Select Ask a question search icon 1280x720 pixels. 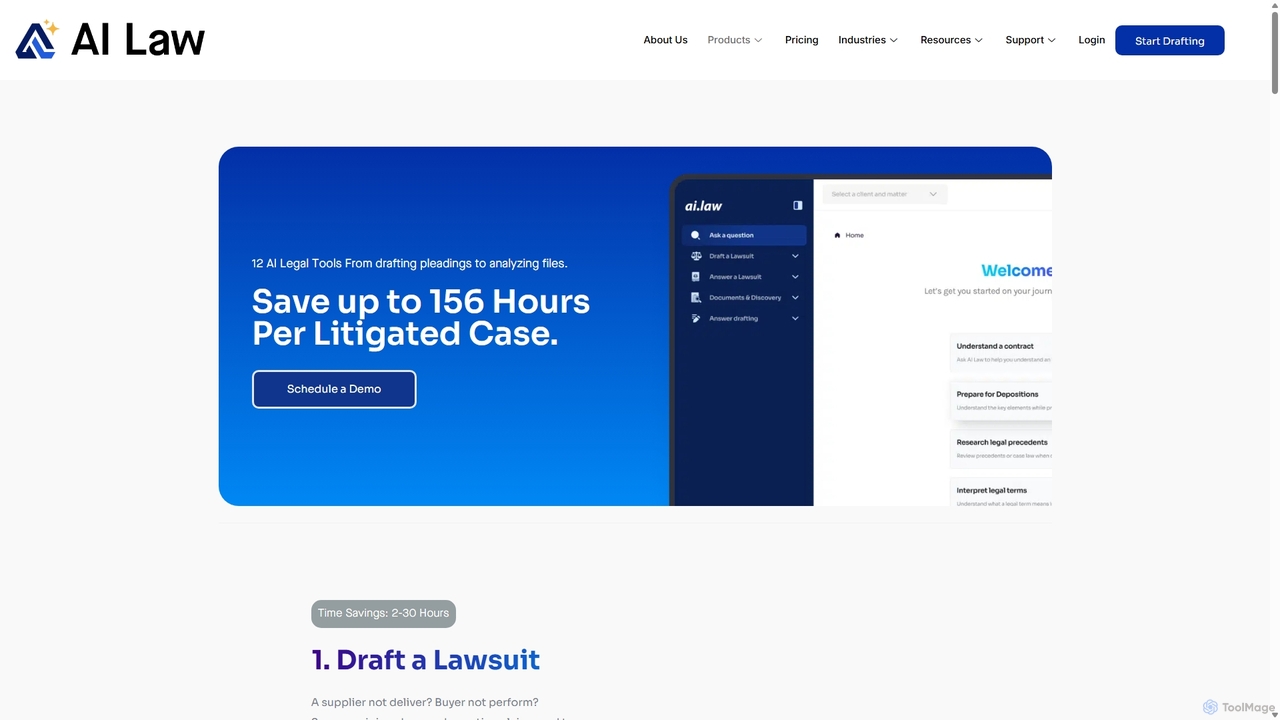click(696, 235)
